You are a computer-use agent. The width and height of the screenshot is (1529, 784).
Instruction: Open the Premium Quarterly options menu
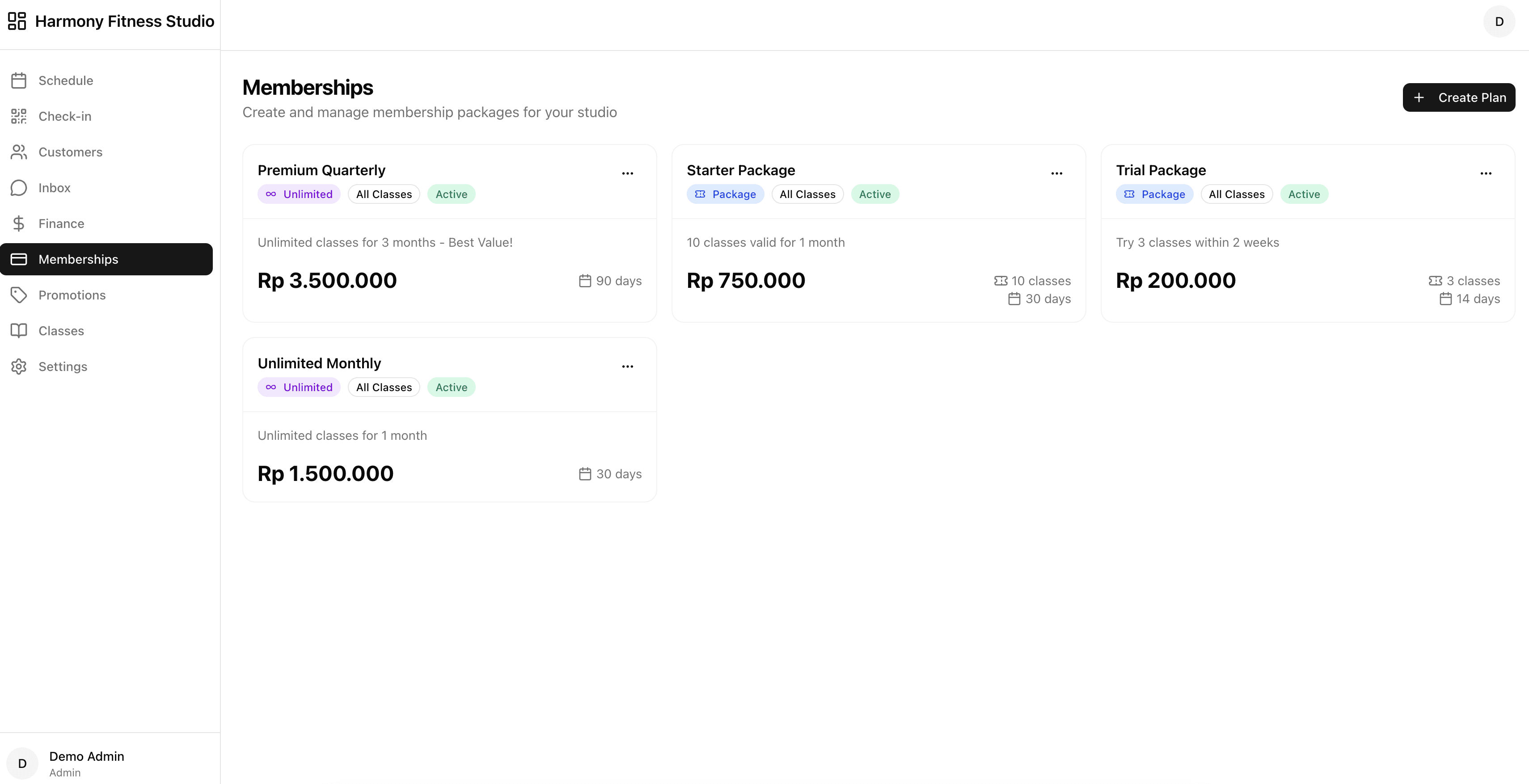click(x=627, y=173)
